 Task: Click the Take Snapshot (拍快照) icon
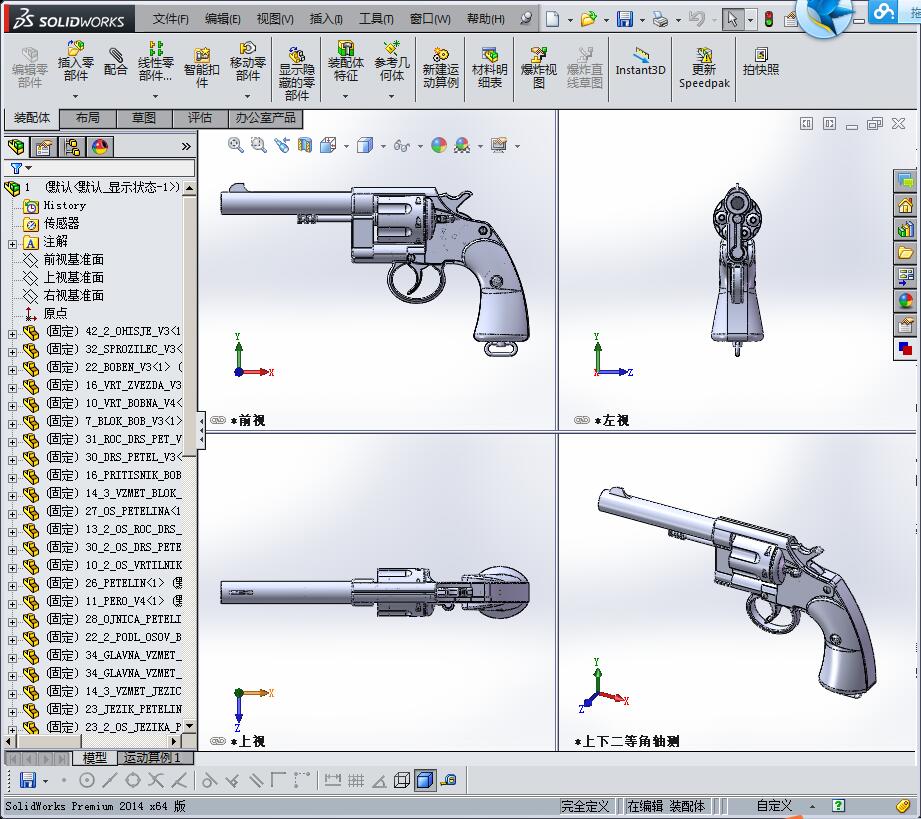pyautogui.click(x=760, y=60)
